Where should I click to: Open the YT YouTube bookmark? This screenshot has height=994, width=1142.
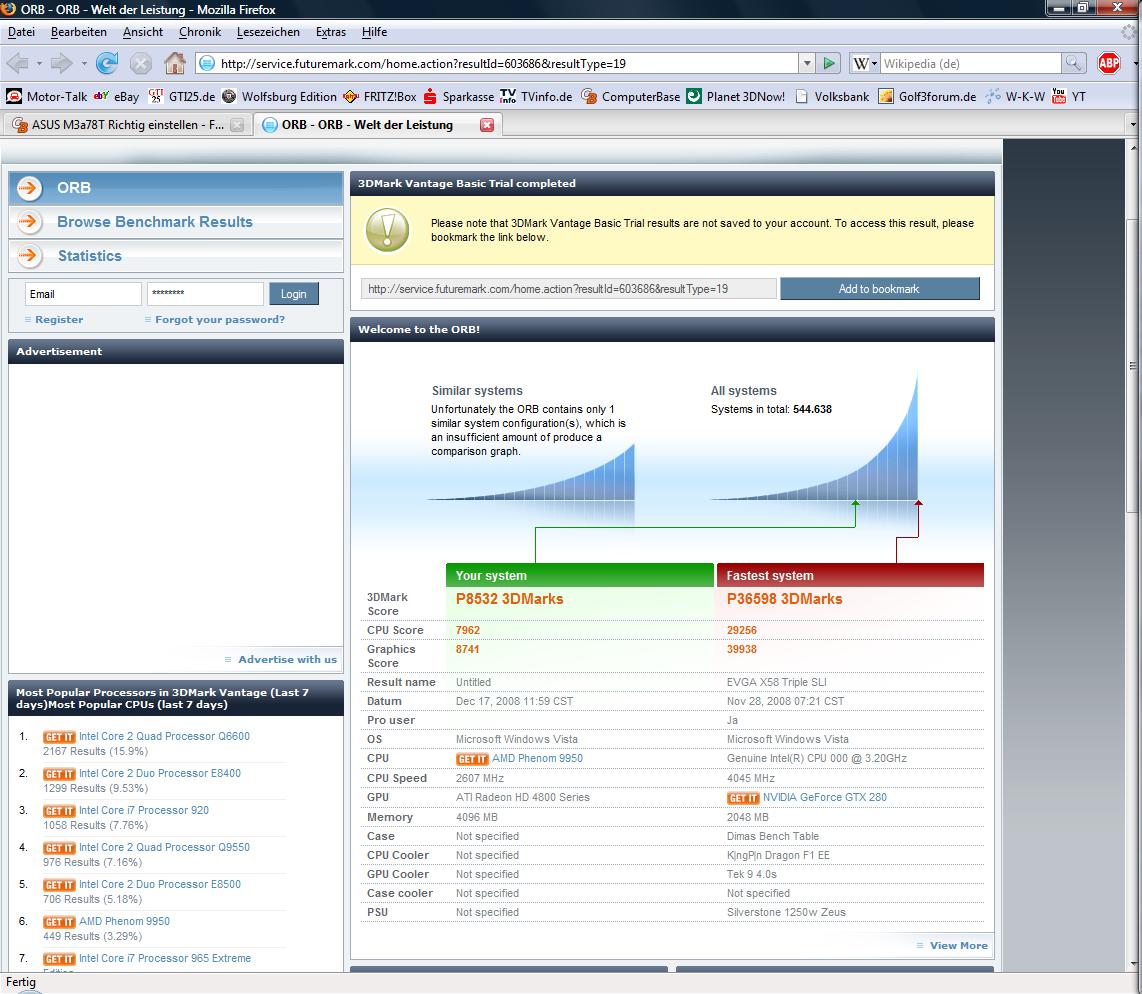pos(1068,96)
